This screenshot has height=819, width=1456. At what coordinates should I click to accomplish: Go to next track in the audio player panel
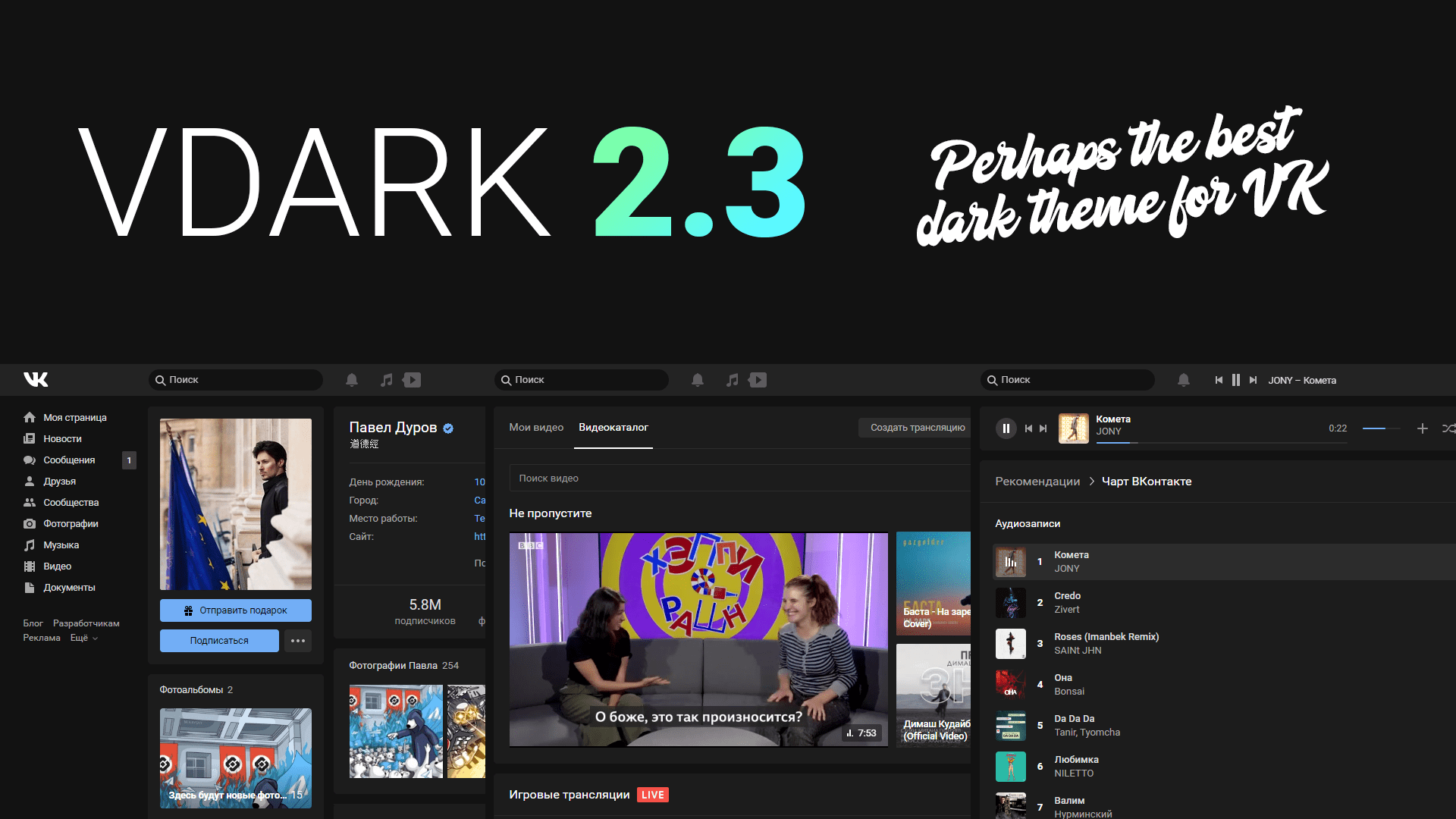[x=1043, y=428]
